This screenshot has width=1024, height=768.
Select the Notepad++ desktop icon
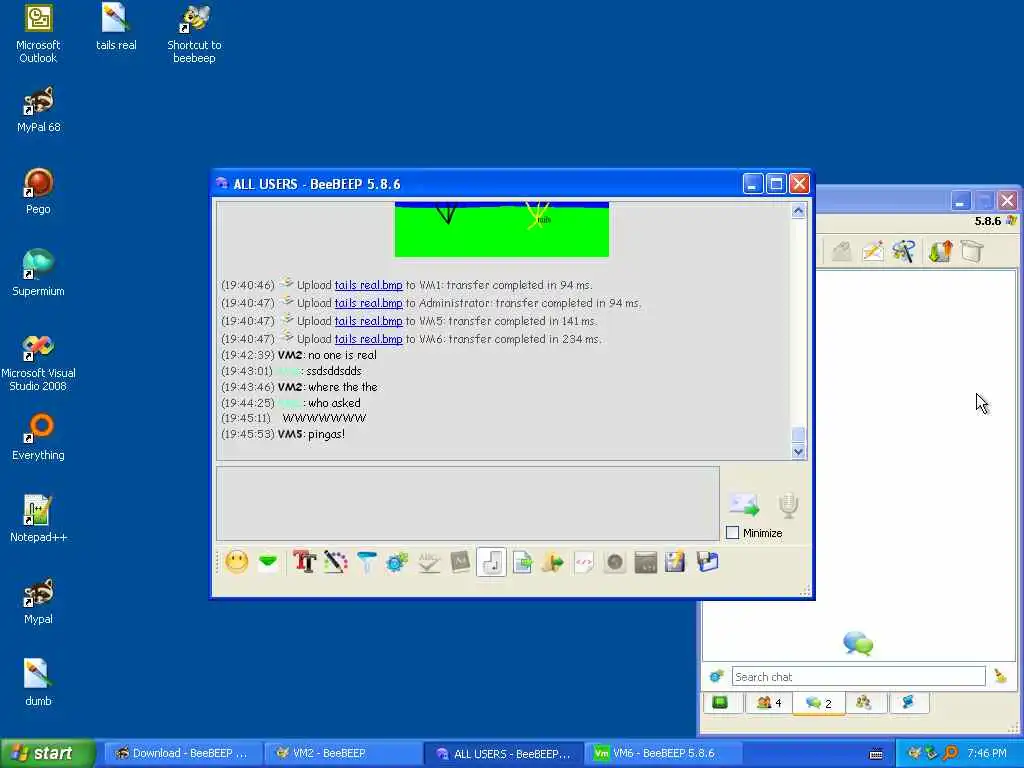pyautogui.click(x=38, y=519)
